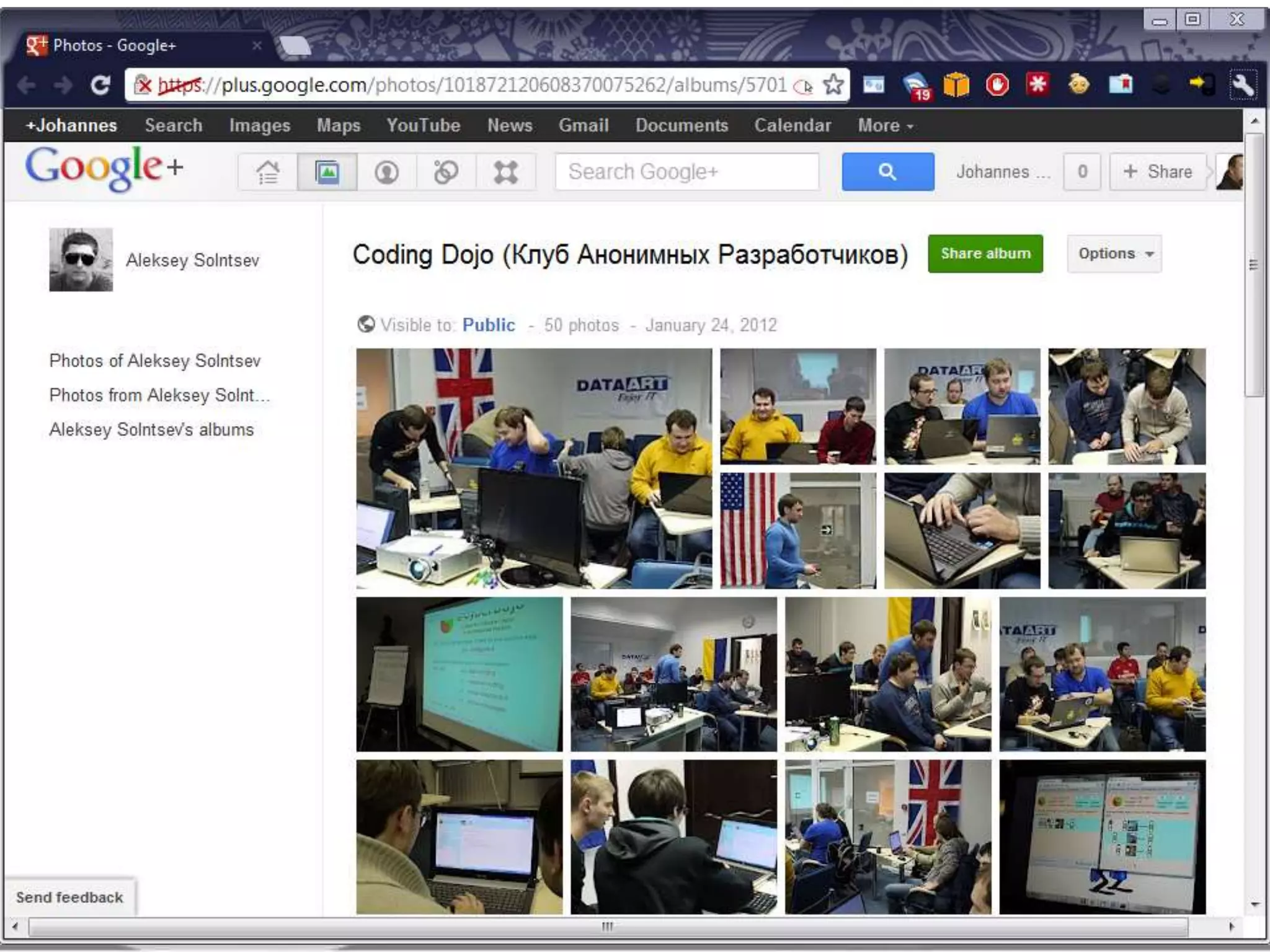Open the Profile icon in Google+ toolbar

[x=386, y=172]
